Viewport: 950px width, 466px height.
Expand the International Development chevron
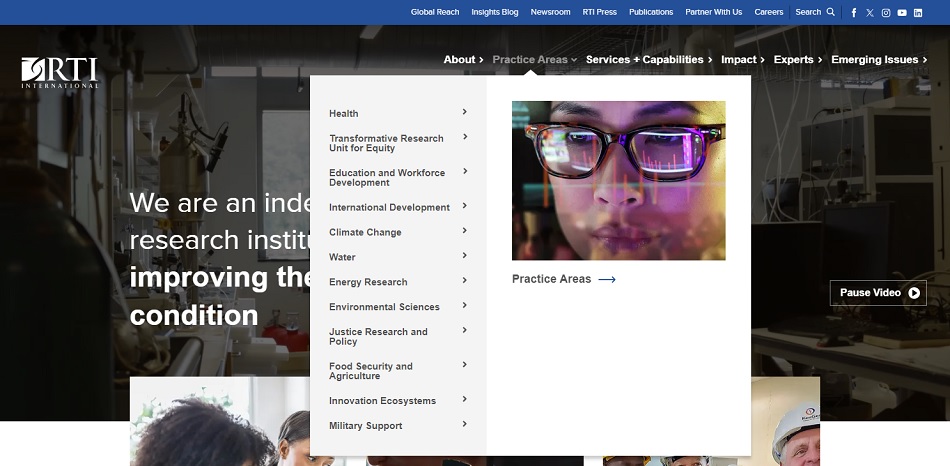[x=465, y=206]
